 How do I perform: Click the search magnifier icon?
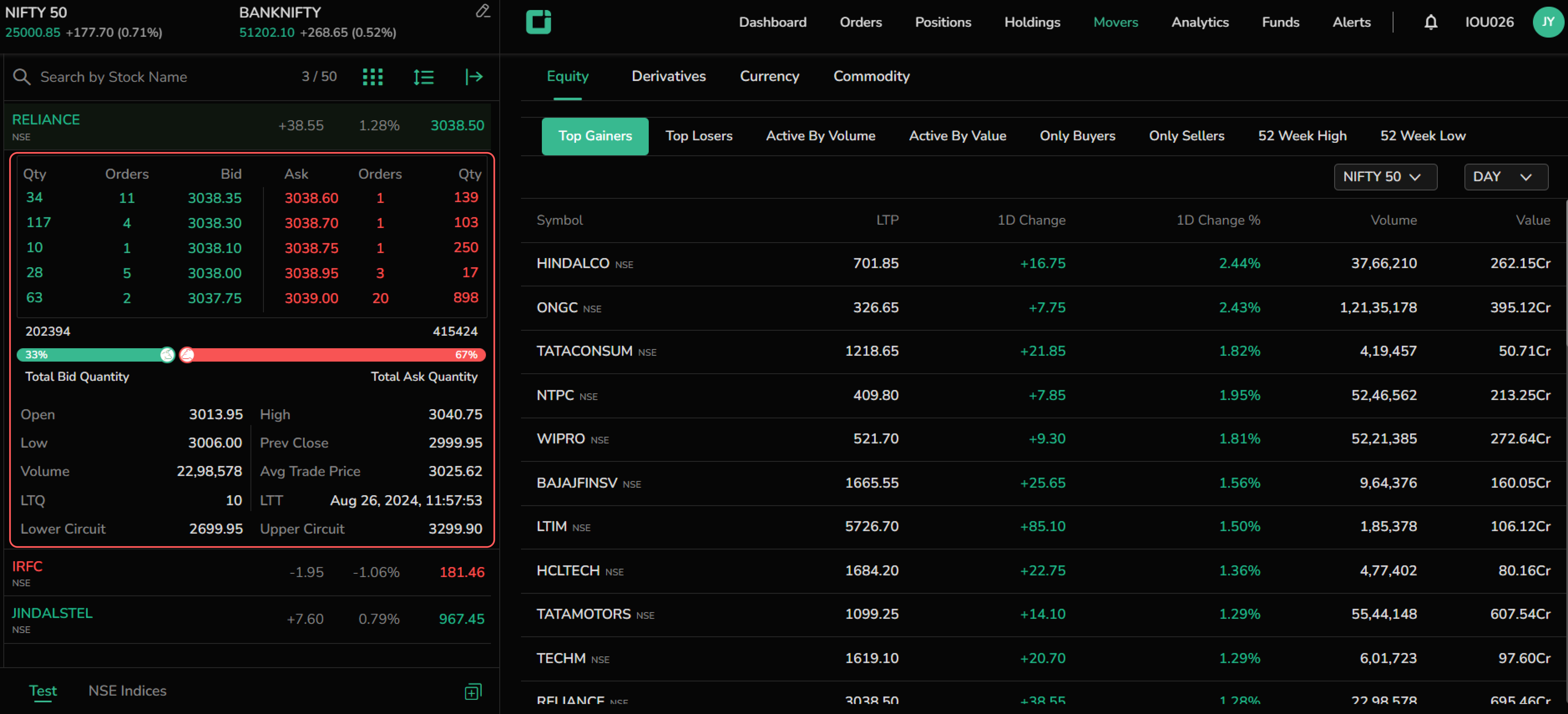(x=22, y=77)
